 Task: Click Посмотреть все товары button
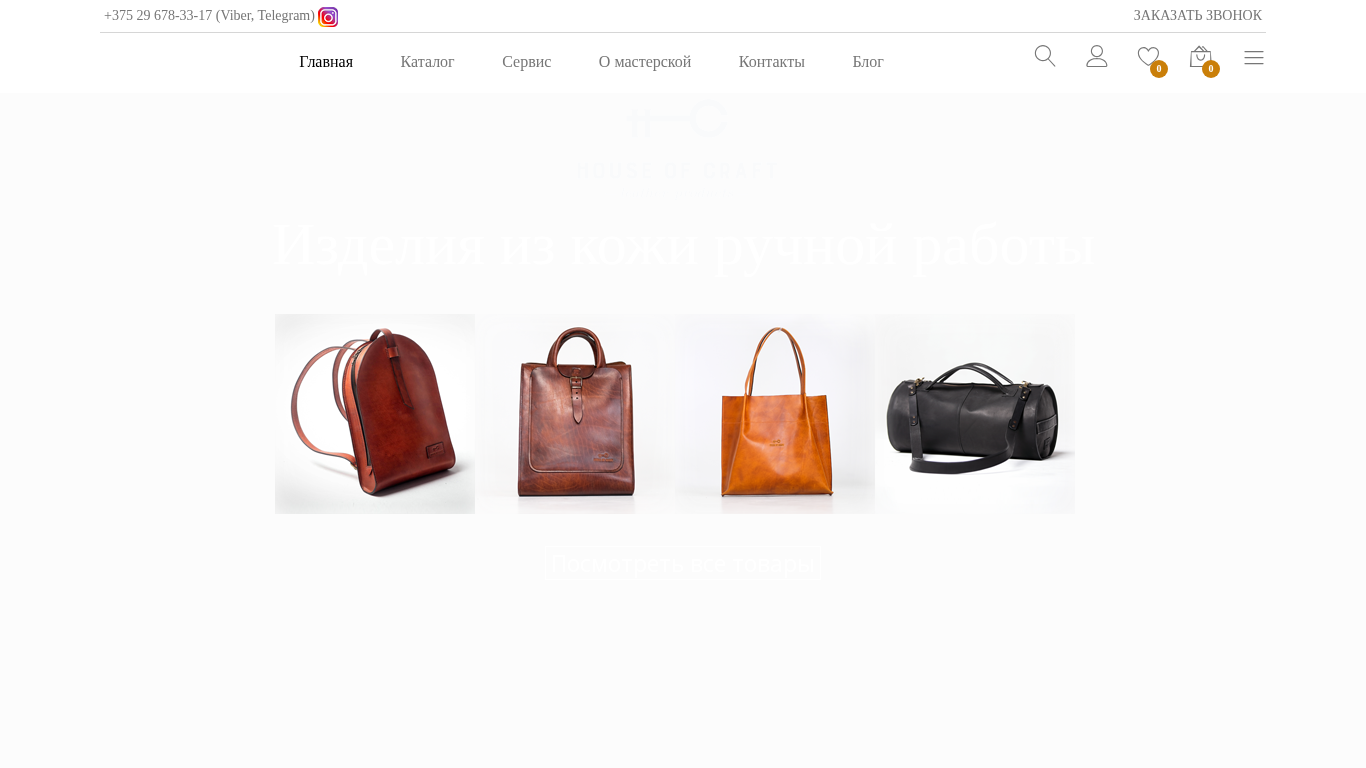coord(682,564)
